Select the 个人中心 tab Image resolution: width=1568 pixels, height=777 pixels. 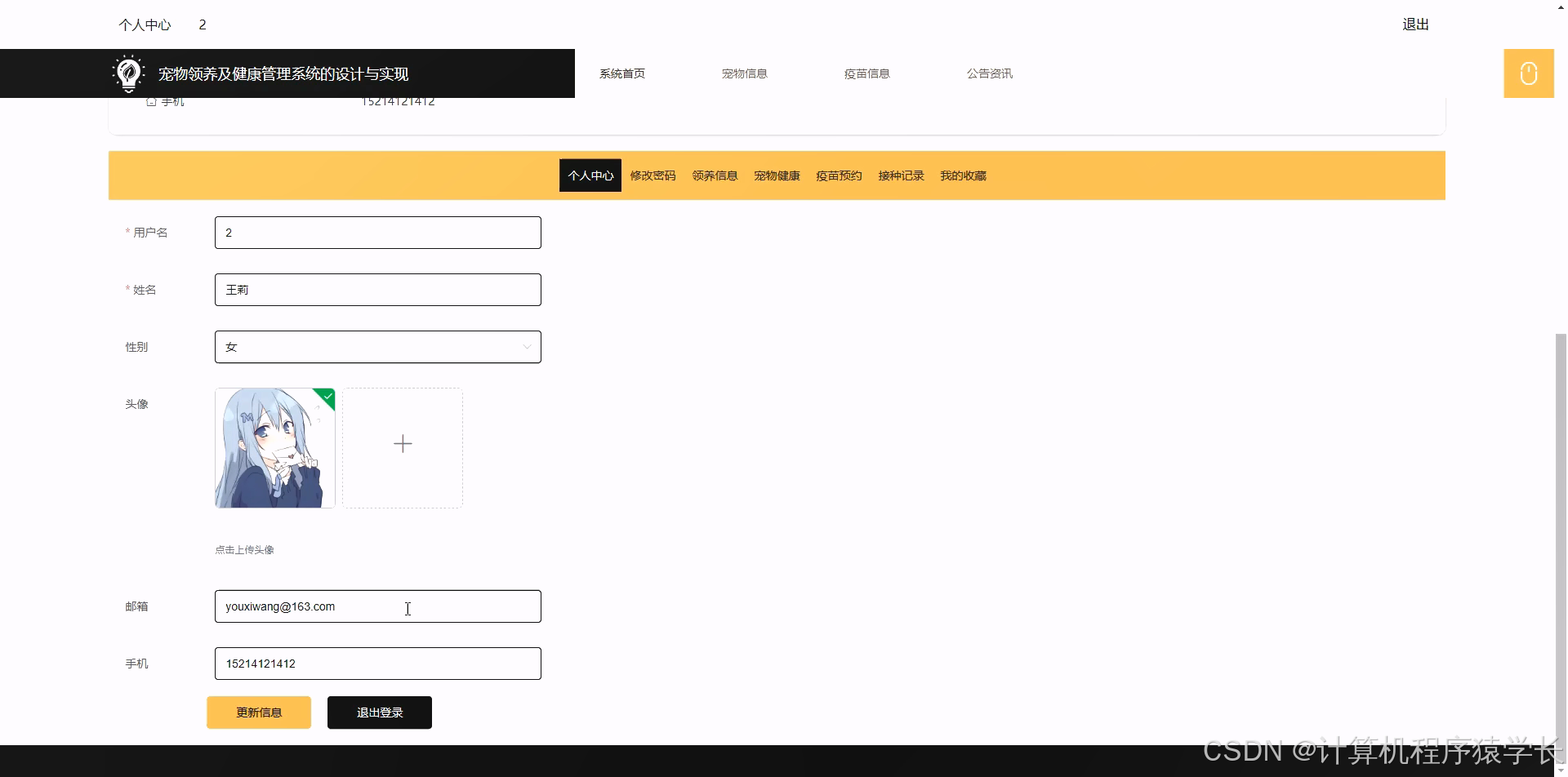(590, 175)
